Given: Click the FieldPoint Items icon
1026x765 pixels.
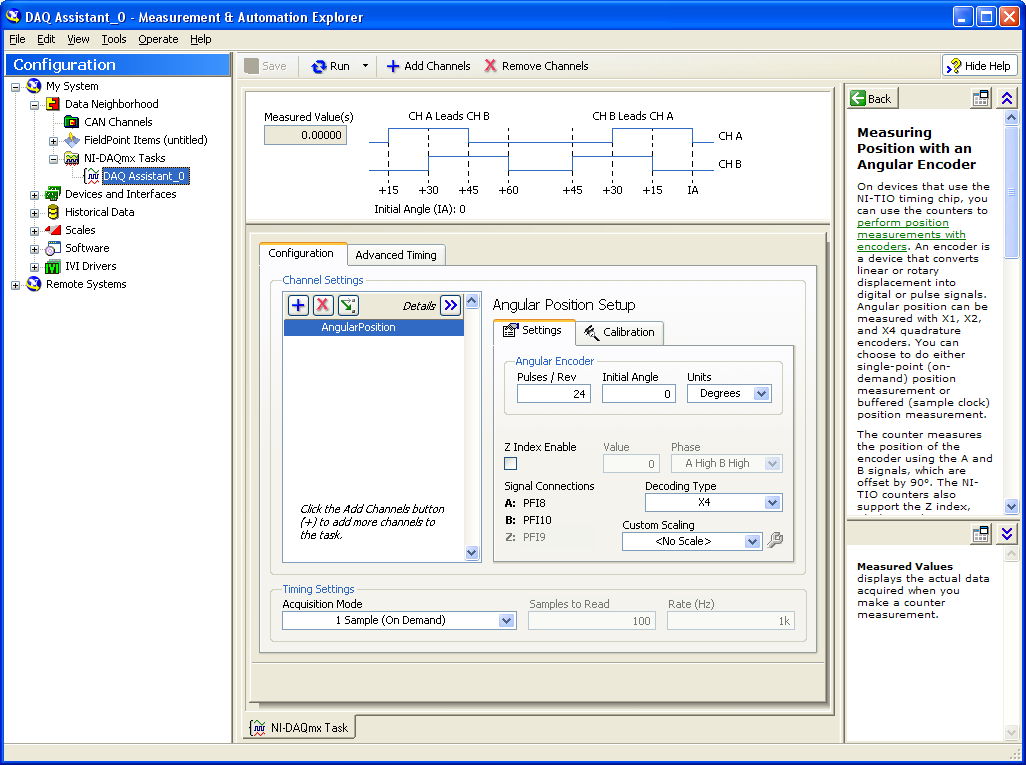Looking at the screenshot, I should click(x=71, y=140).
